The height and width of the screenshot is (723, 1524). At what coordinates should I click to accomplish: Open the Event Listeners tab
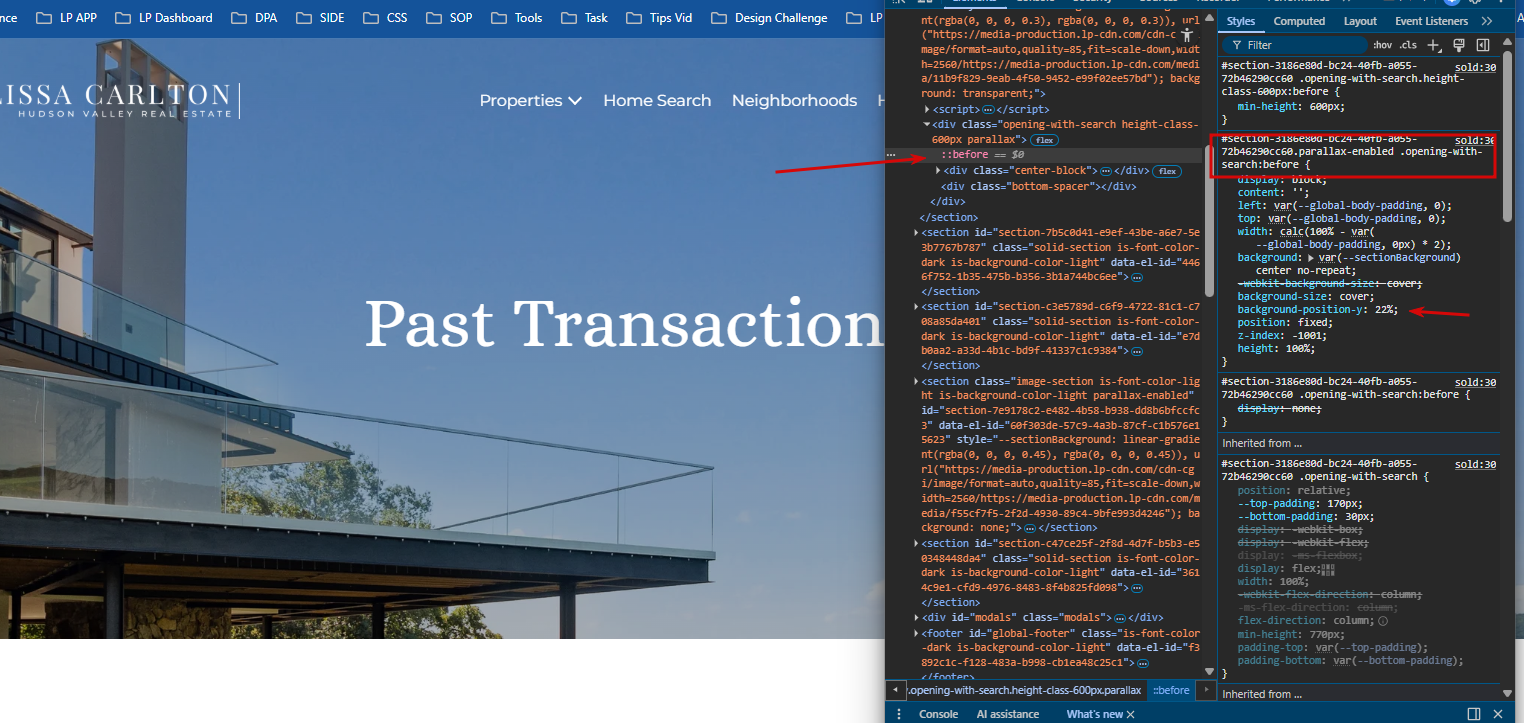click(1431, 21)
